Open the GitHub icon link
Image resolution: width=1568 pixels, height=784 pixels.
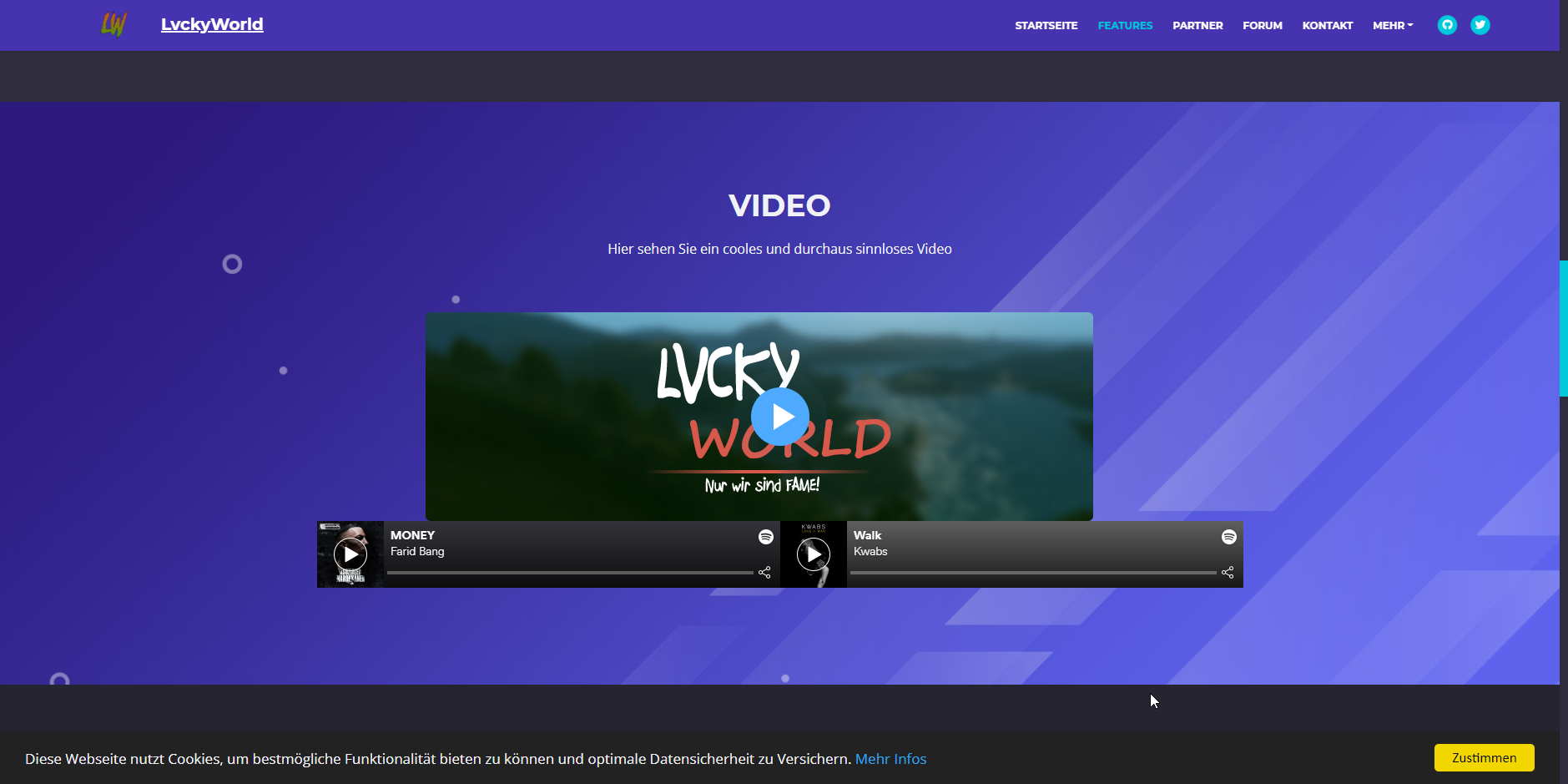coord(1447,25)
